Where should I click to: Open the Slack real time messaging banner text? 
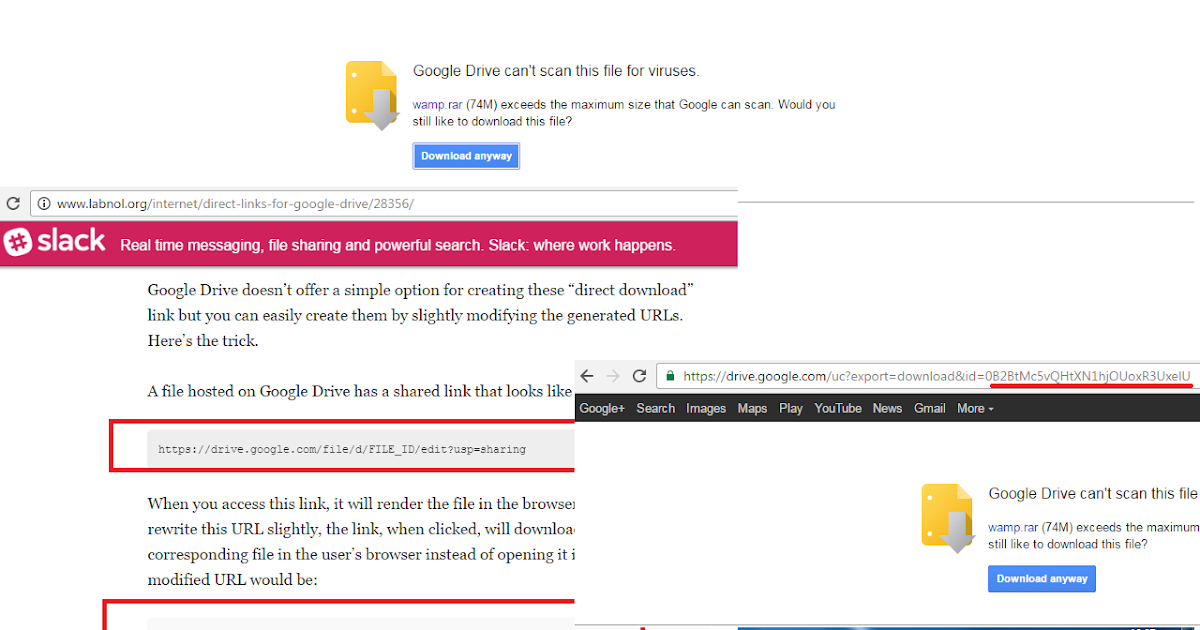tap(397, 245)
